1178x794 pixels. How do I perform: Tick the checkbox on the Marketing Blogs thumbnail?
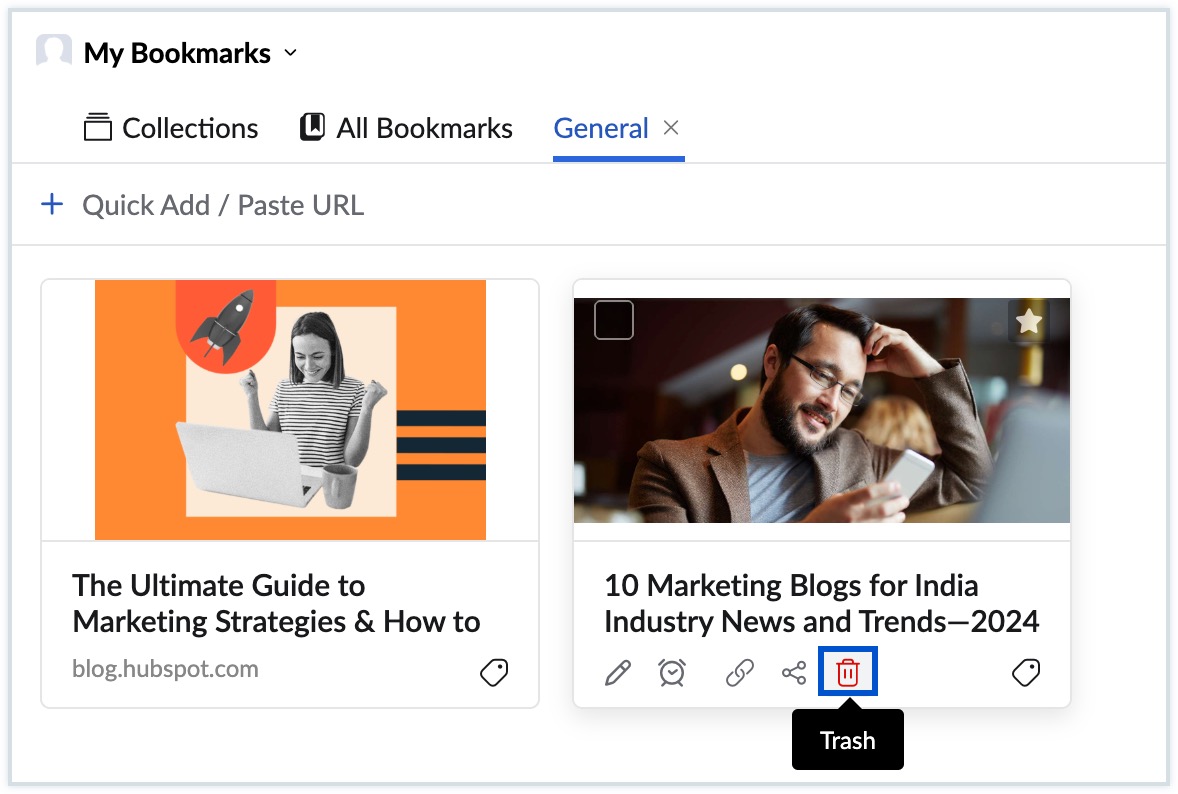(x=614, y=320)
